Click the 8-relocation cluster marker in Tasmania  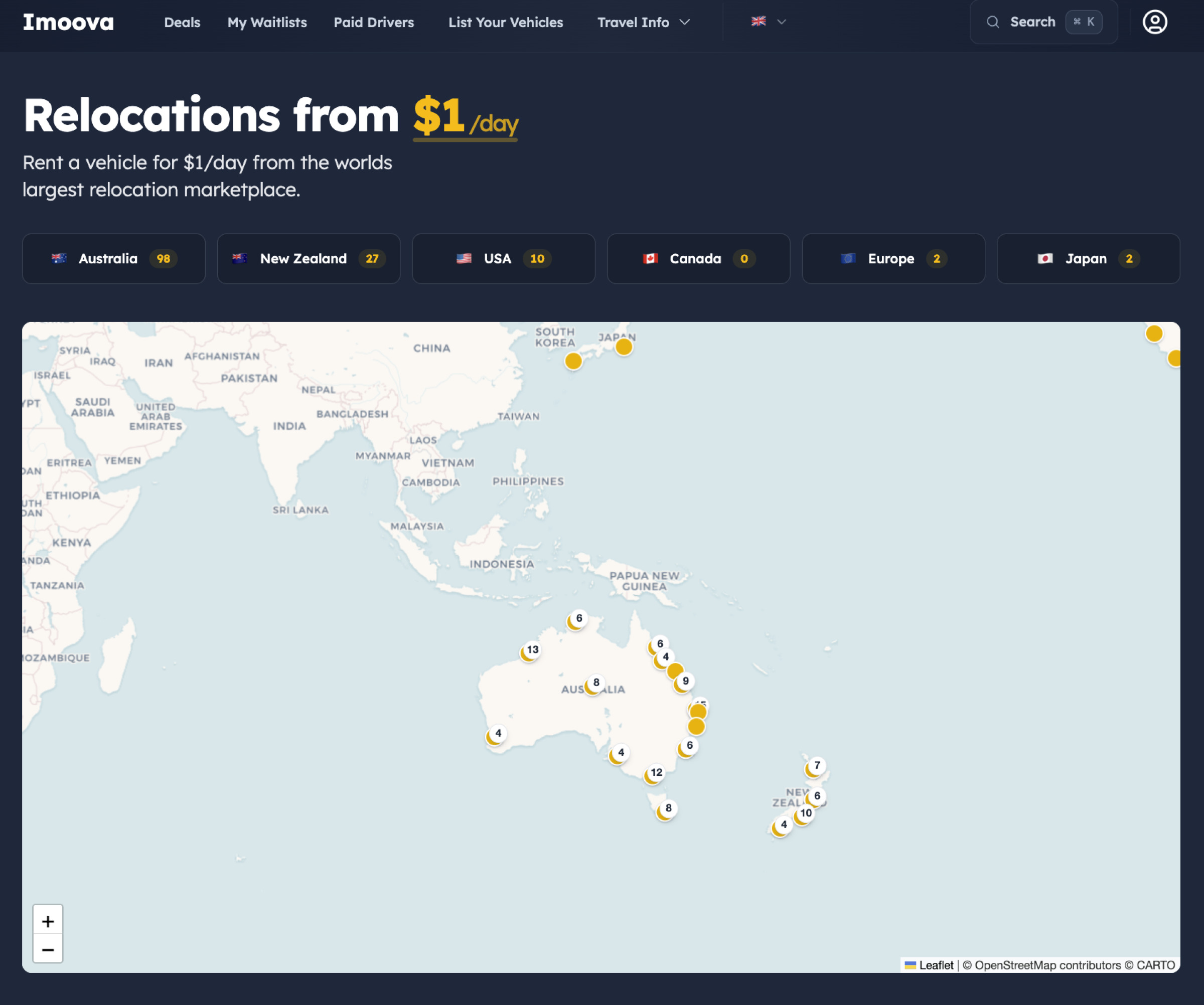[x=666, y=809]
